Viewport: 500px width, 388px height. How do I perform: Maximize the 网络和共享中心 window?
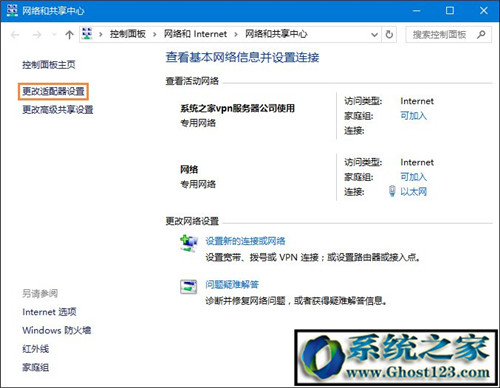[x=450, y=11]
